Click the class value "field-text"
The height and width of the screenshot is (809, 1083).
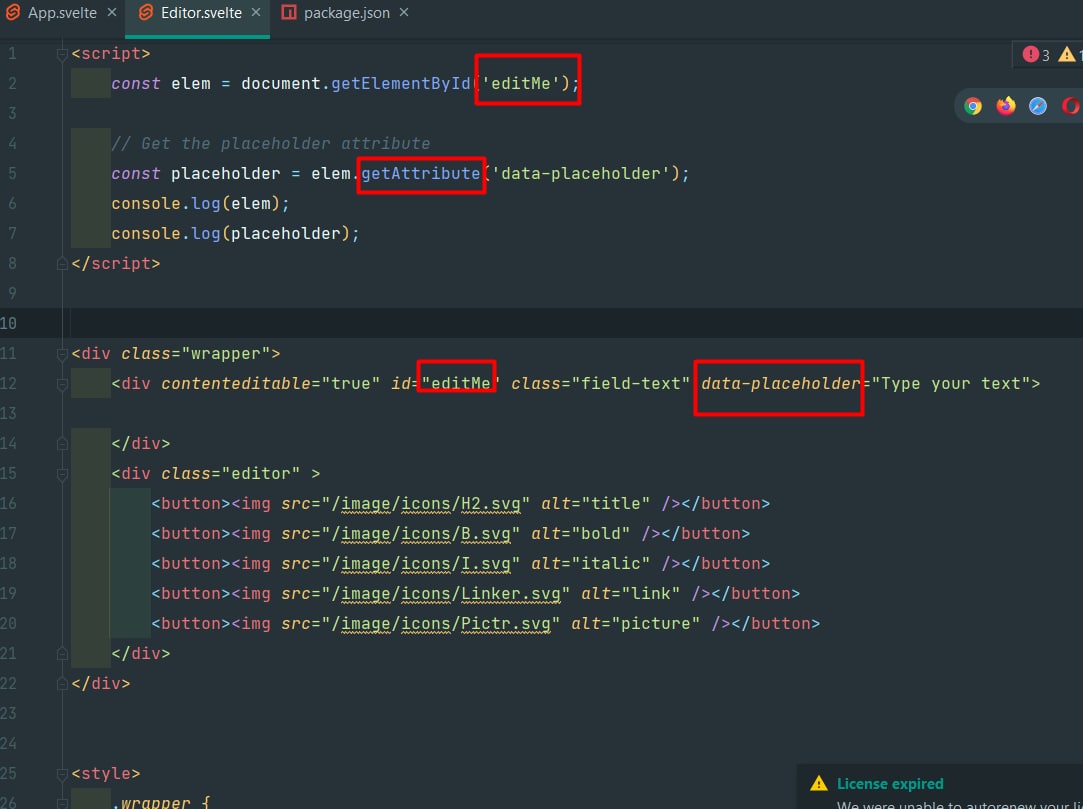(x=631, y=383)
